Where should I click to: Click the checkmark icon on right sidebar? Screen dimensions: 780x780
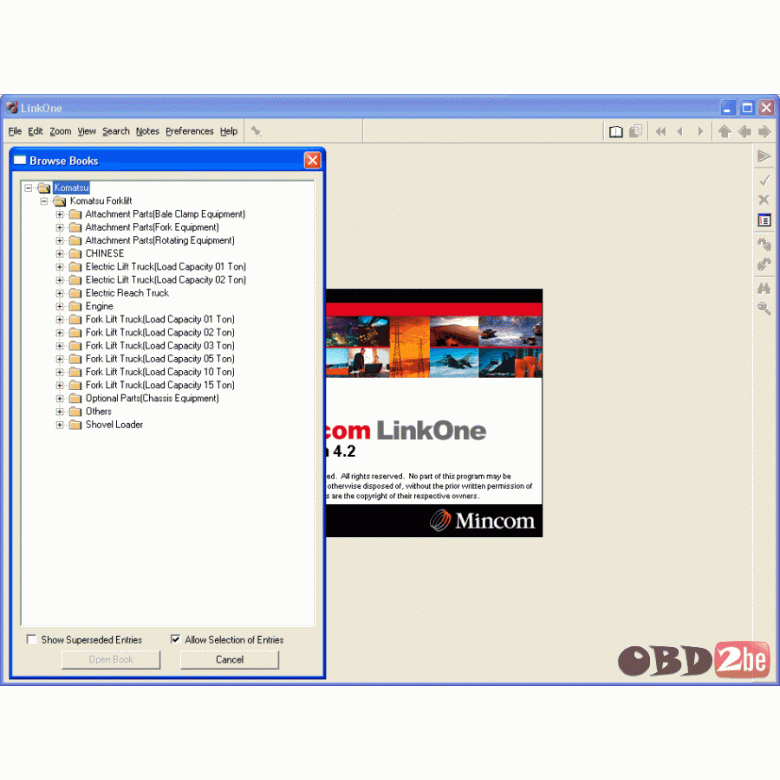click(x=764, y=180)
